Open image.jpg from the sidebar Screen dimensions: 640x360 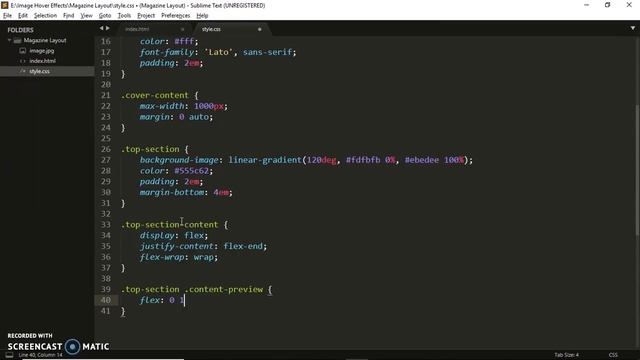tap(42, 51)
